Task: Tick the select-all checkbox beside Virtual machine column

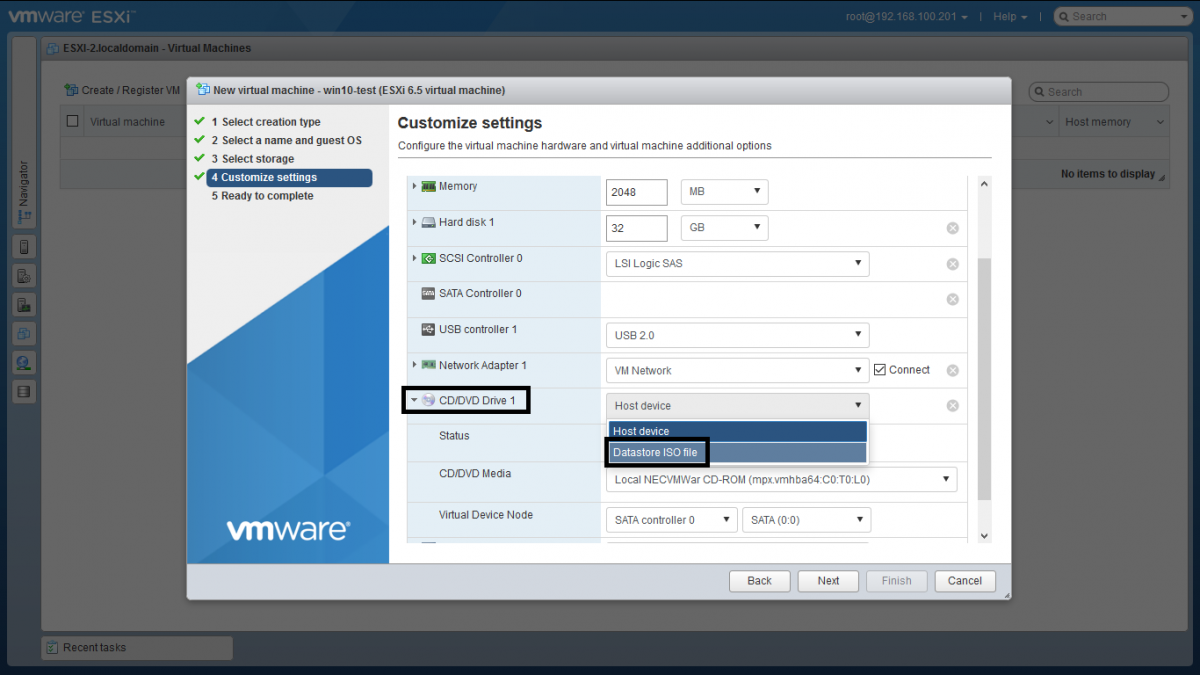Action: point(72,122)
